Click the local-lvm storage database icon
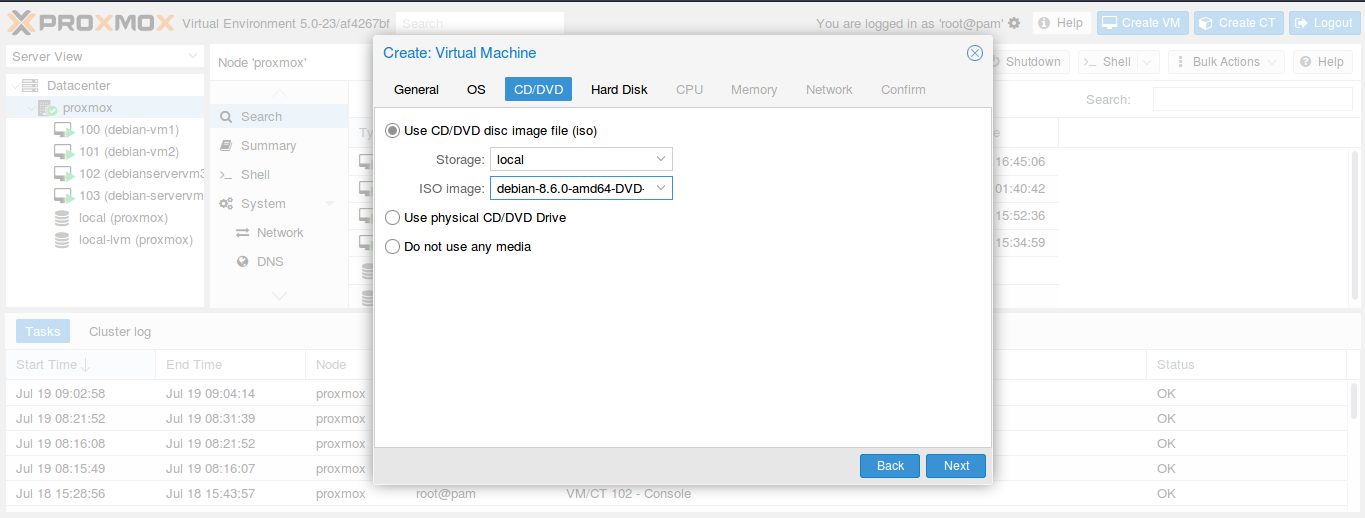Viewport: 1365px width, 518px height. [62, 240]
